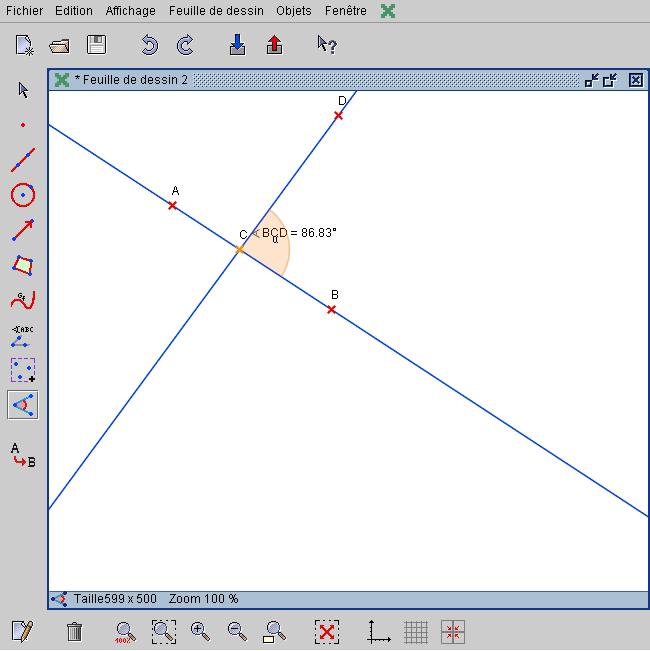Toggle the coordinate axes display
Screen dimensions: 650x651
click(x=379, y=632)
